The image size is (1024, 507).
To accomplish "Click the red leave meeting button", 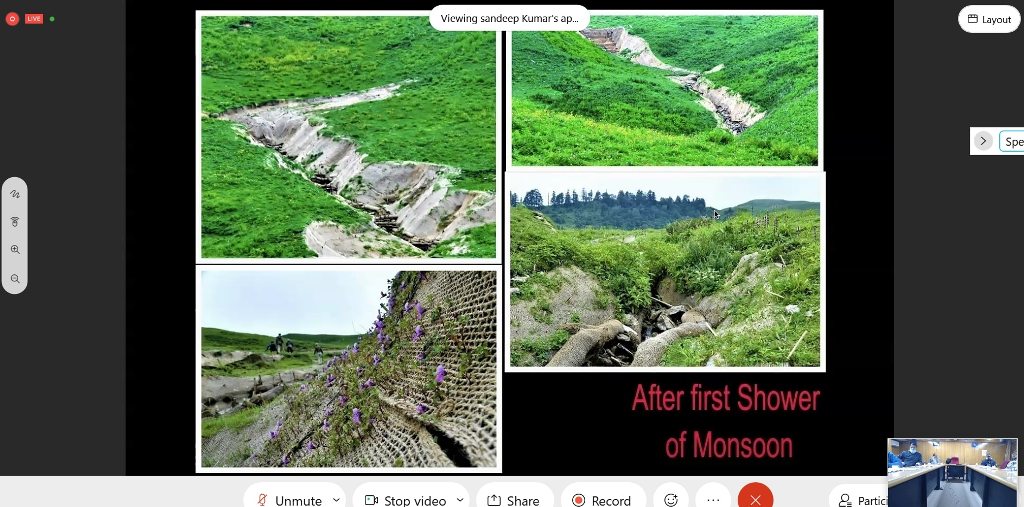I will (756, 500).
